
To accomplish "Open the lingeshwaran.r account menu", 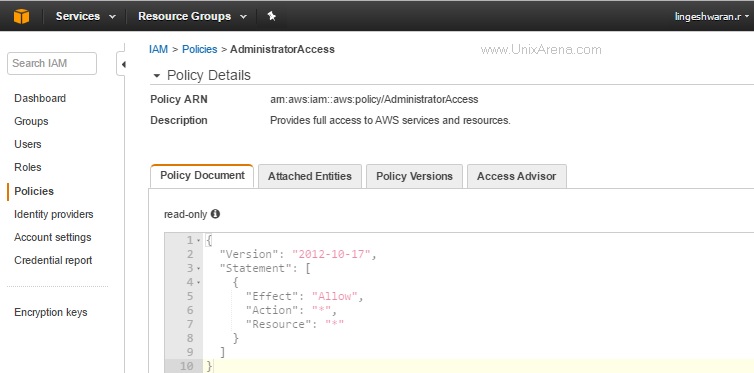I will (x=712, y=16).
